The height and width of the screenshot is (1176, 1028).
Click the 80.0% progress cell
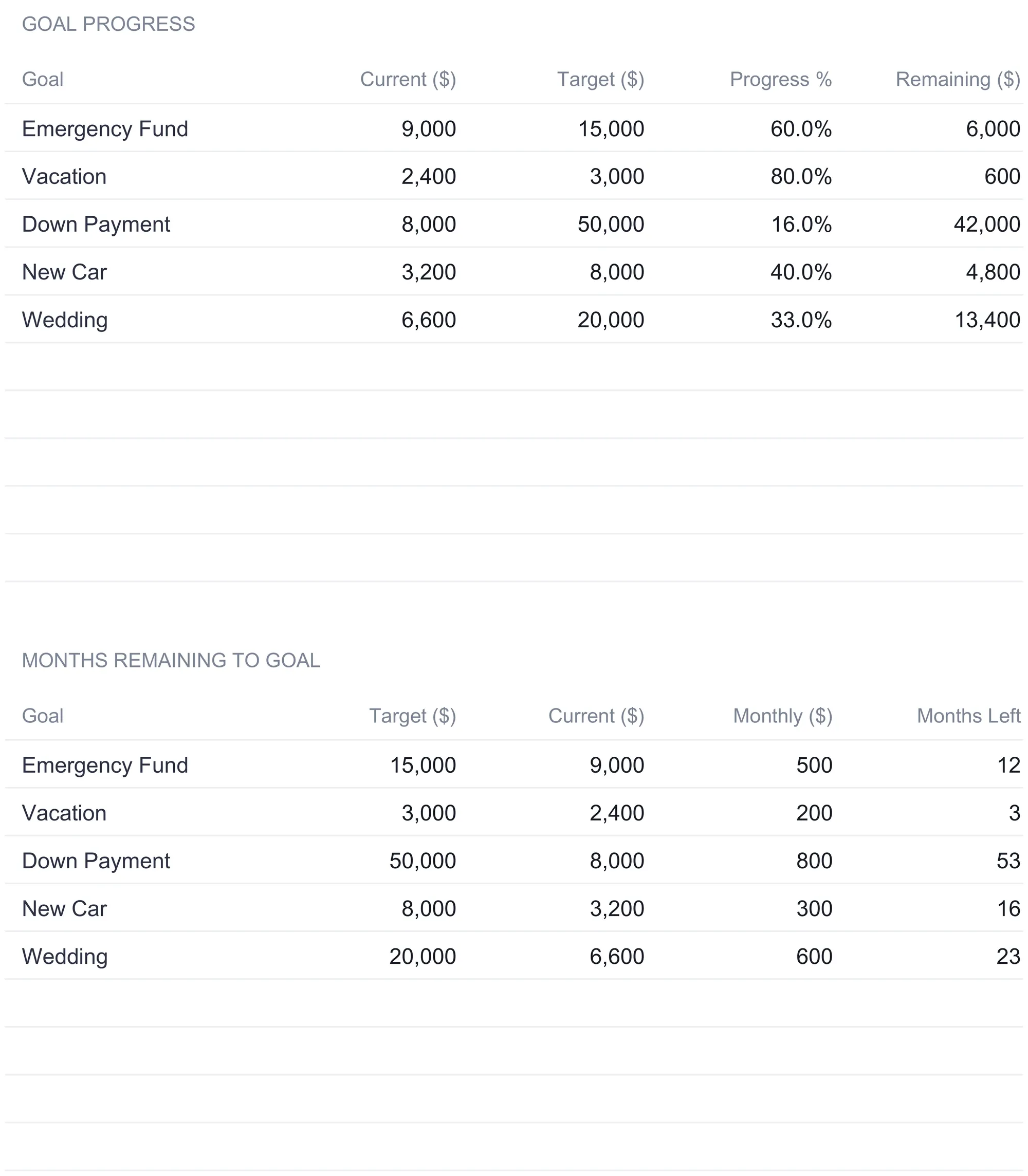coord(801,177)
